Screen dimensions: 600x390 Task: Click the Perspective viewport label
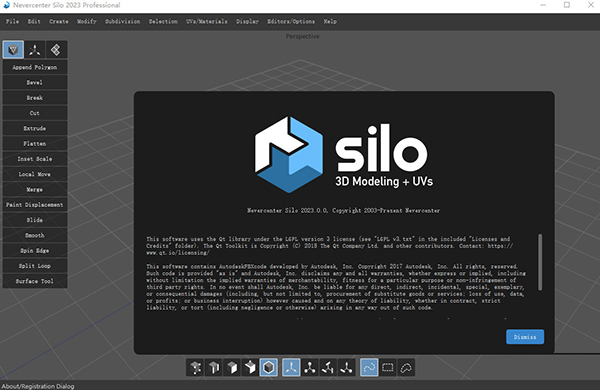302,36
